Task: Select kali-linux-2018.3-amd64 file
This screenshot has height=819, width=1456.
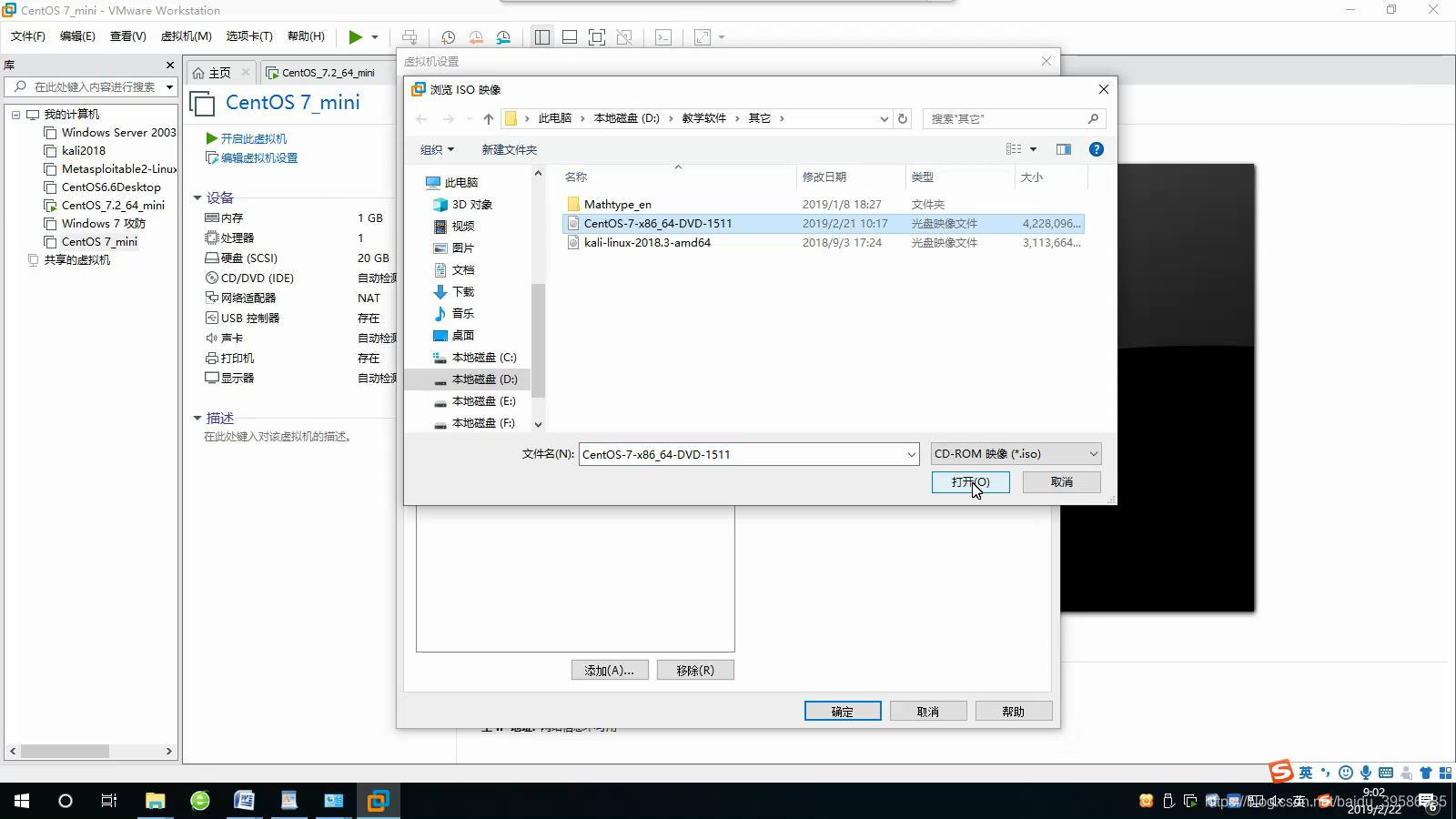Action: 647,243
